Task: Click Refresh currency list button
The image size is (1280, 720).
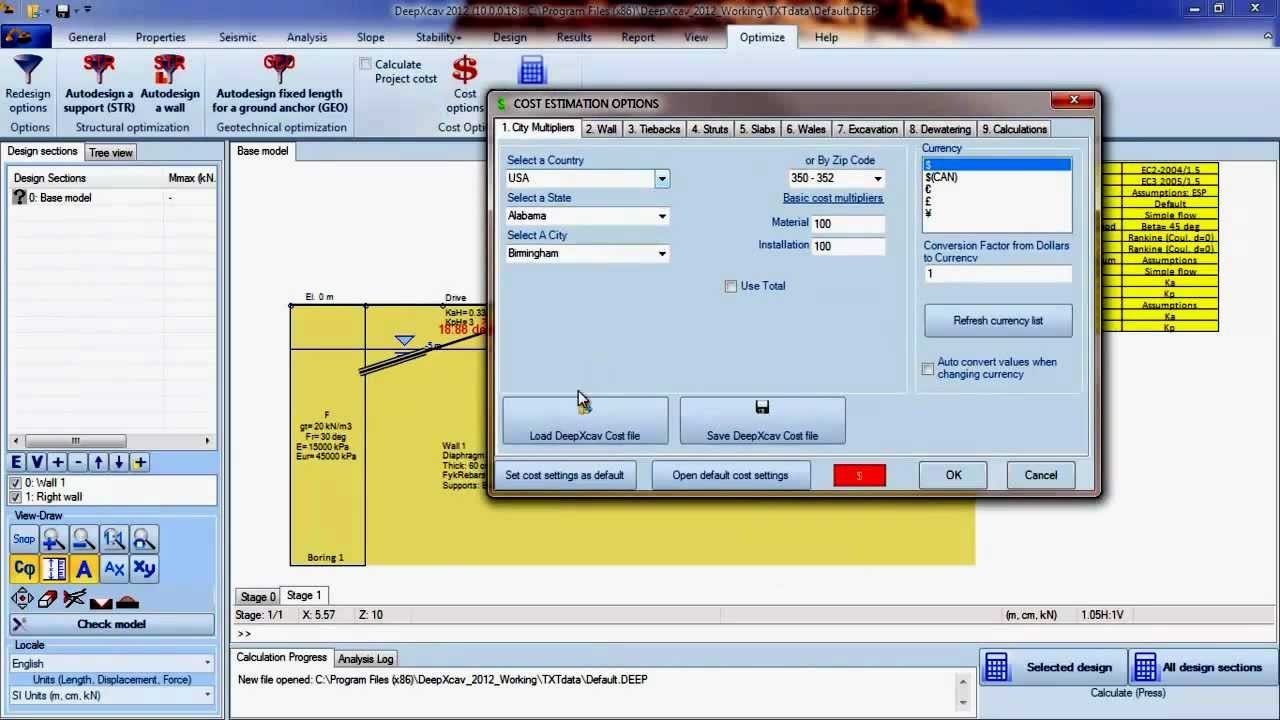Action: click(x=998, y=321)
